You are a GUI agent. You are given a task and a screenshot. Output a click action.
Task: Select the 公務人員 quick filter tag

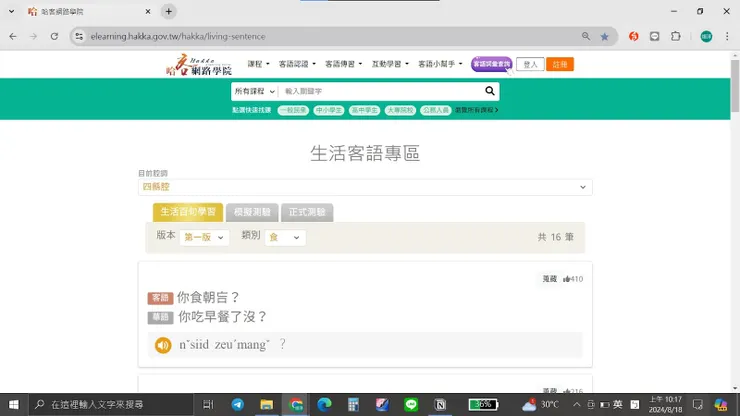click(435, 110)
